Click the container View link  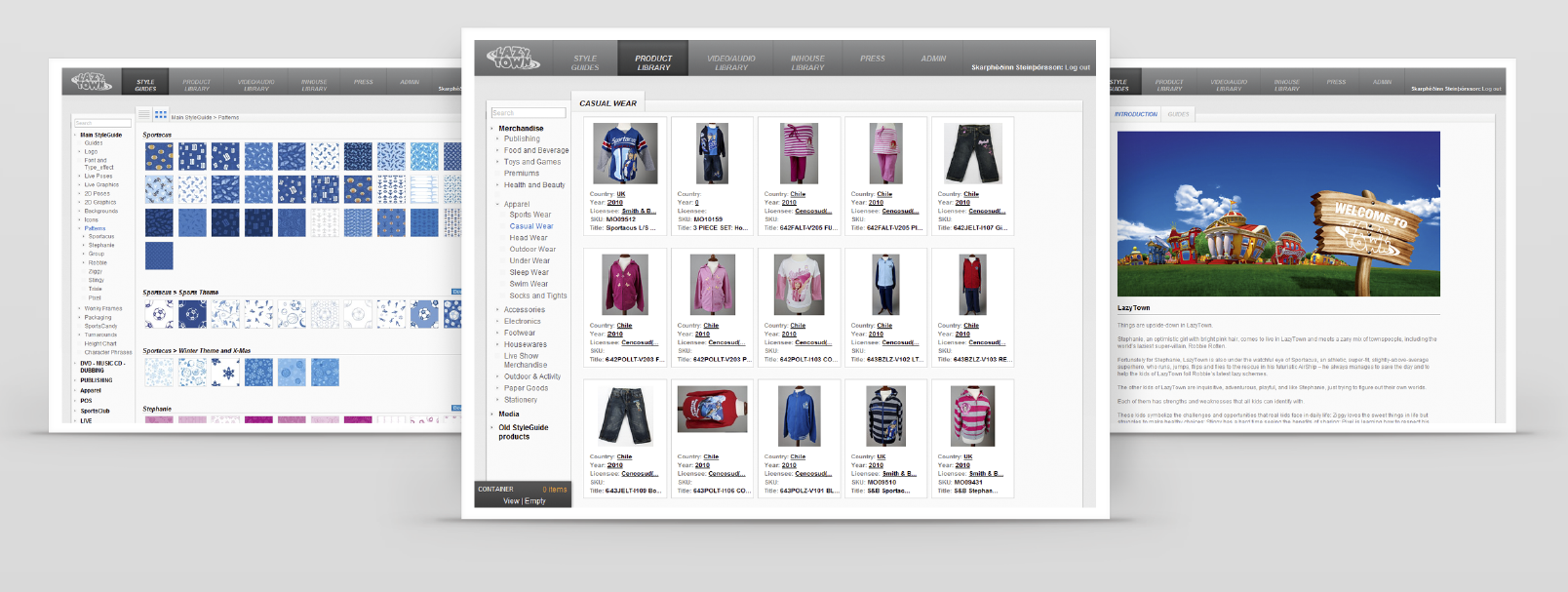click(x=511, y=501)
